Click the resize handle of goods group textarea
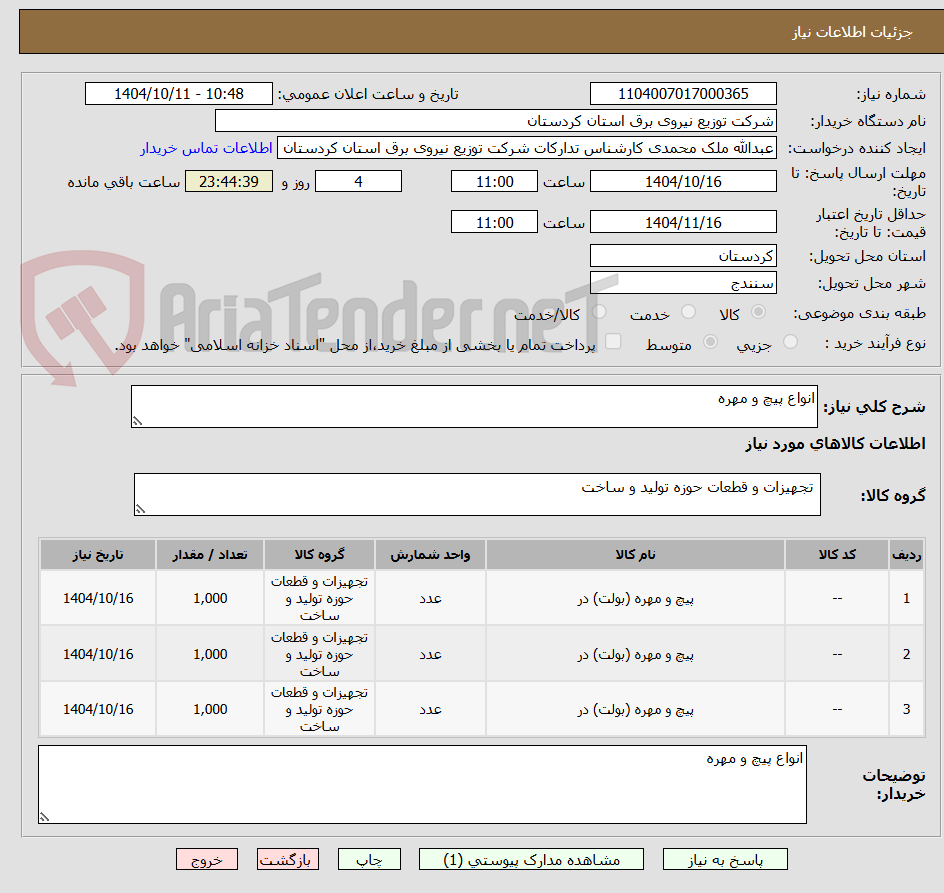Viewport: 944px width, 893px height. point(140,509)
